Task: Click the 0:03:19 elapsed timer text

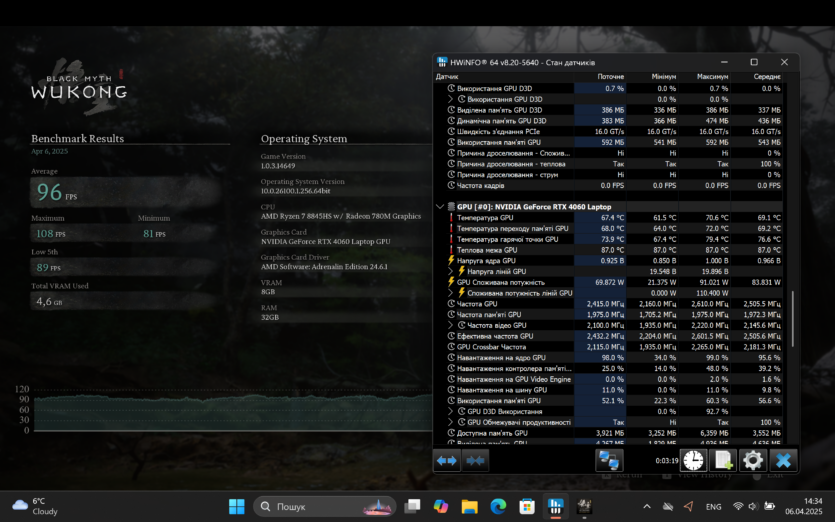Action: (x=667, y=461)
